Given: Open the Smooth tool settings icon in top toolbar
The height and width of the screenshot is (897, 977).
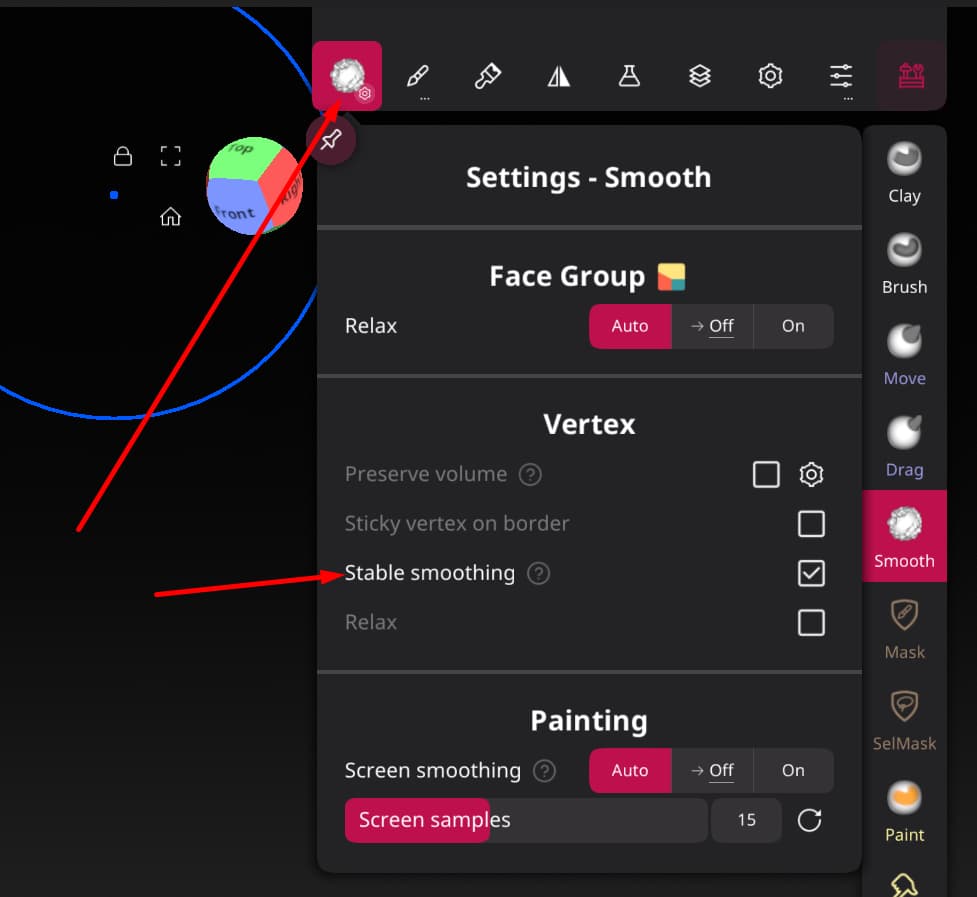Looking at the screenshot, I should (347, 76).
